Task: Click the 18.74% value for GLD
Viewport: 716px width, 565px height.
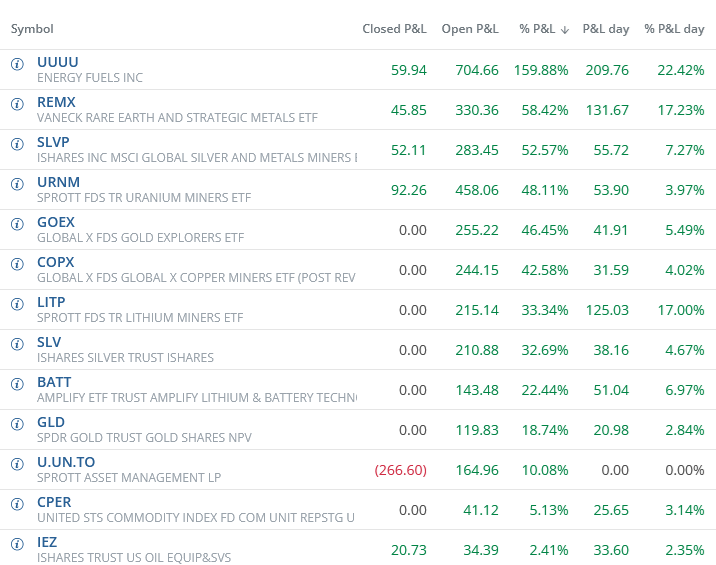Action: click(545, 430)
